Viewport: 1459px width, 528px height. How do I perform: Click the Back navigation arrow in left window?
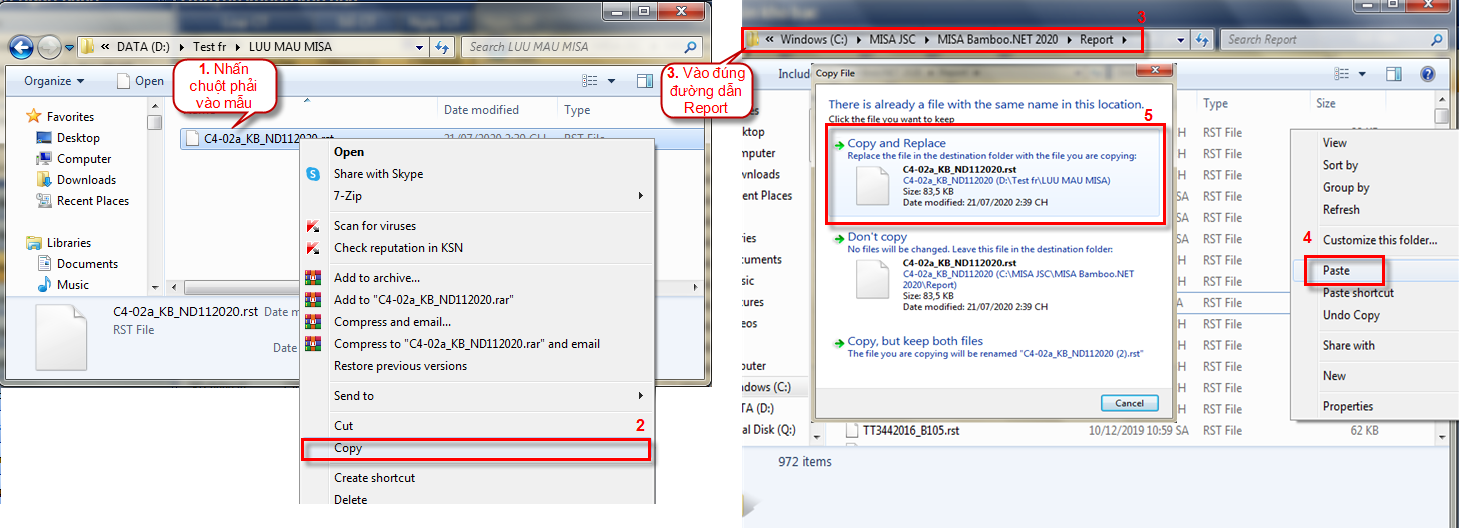point(22,47)
